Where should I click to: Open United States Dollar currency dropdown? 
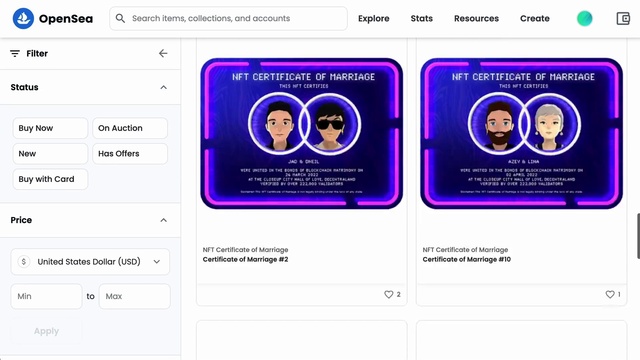pyautogui.click(x=90, y=262)
